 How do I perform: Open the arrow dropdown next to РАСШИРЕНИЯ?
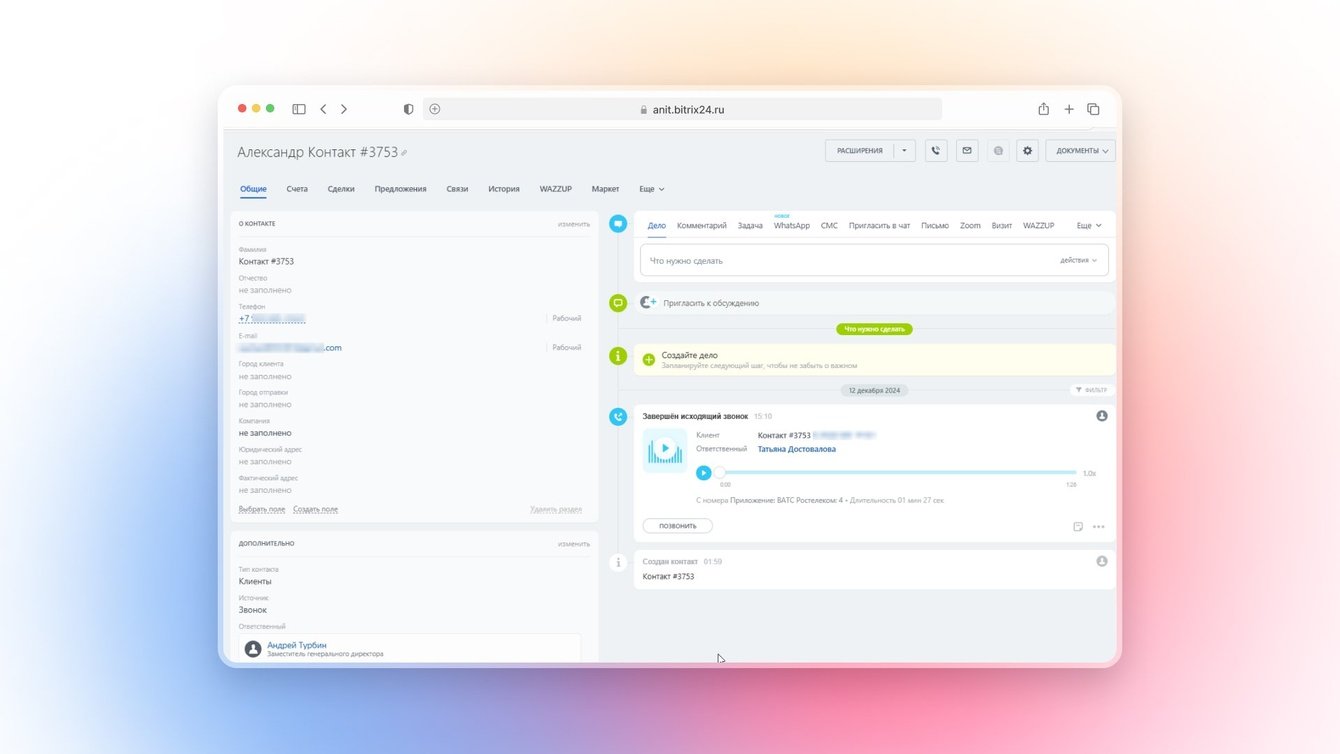click(904, 151)
